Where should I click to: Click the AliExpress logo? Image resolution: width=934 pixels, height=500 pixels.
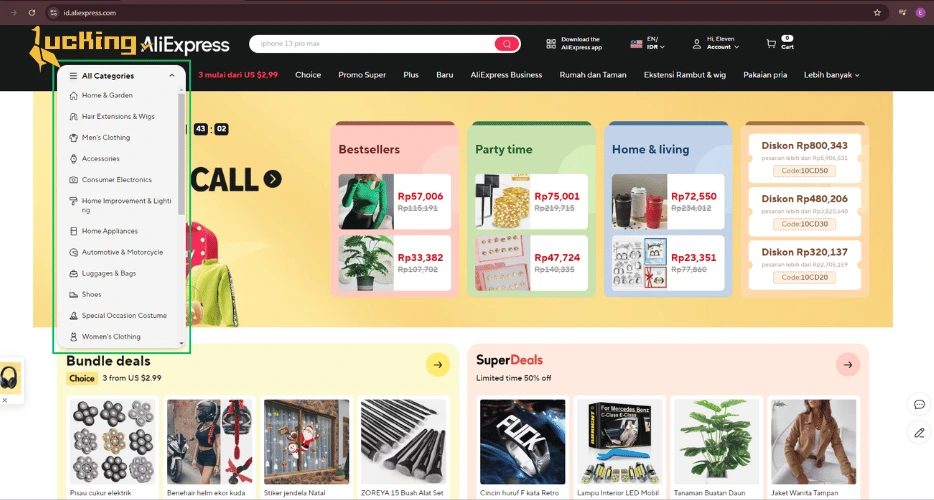click(185, 45)
